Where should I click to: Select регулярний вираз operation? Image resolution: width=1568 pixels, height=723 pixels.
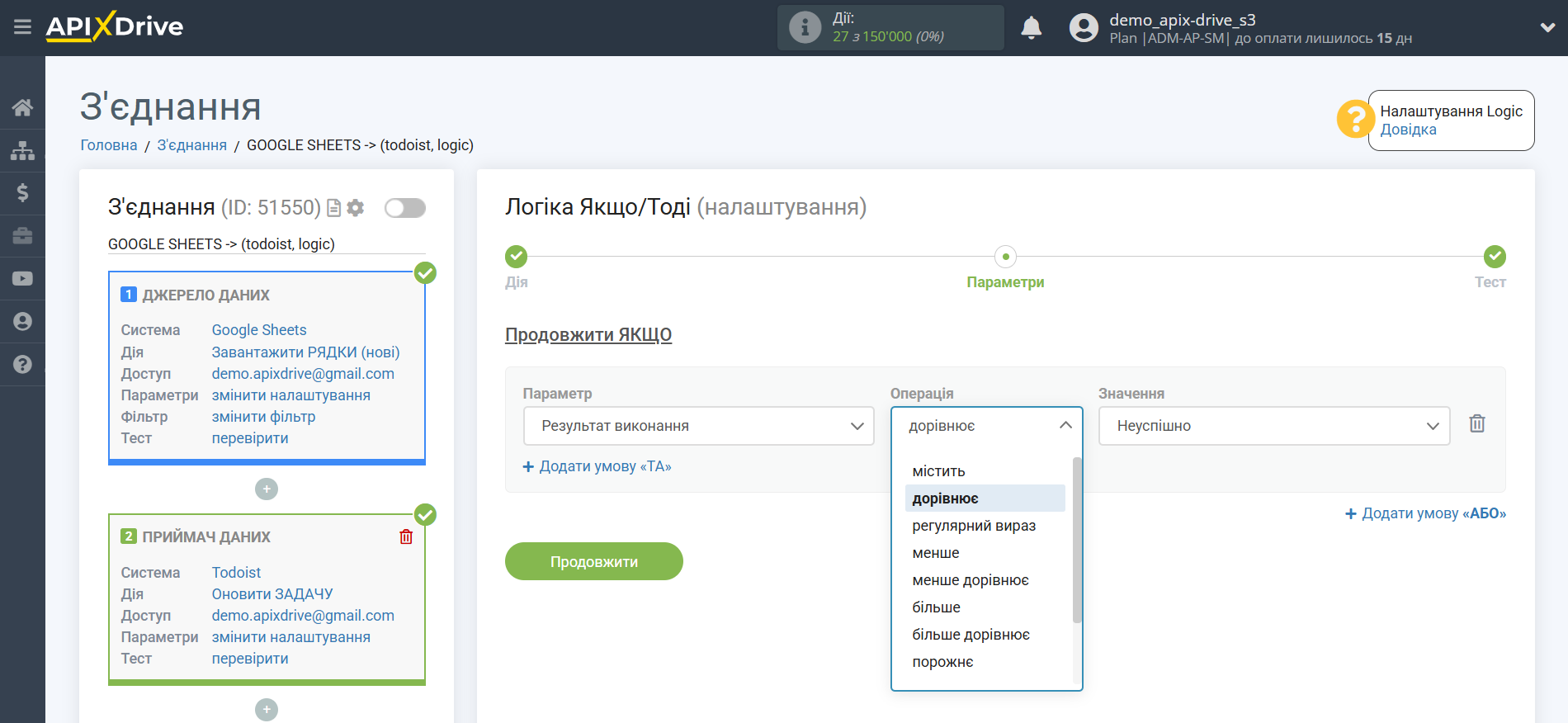[x=985, y=526]
